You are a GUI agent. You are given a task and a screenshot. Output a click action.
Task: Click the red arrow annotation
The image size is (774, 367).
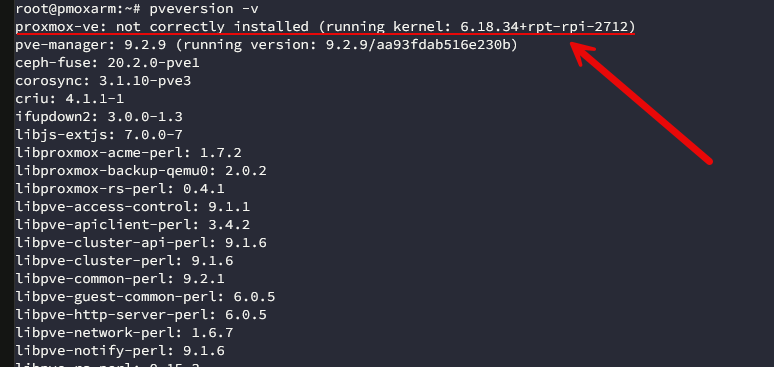(641, 102)
